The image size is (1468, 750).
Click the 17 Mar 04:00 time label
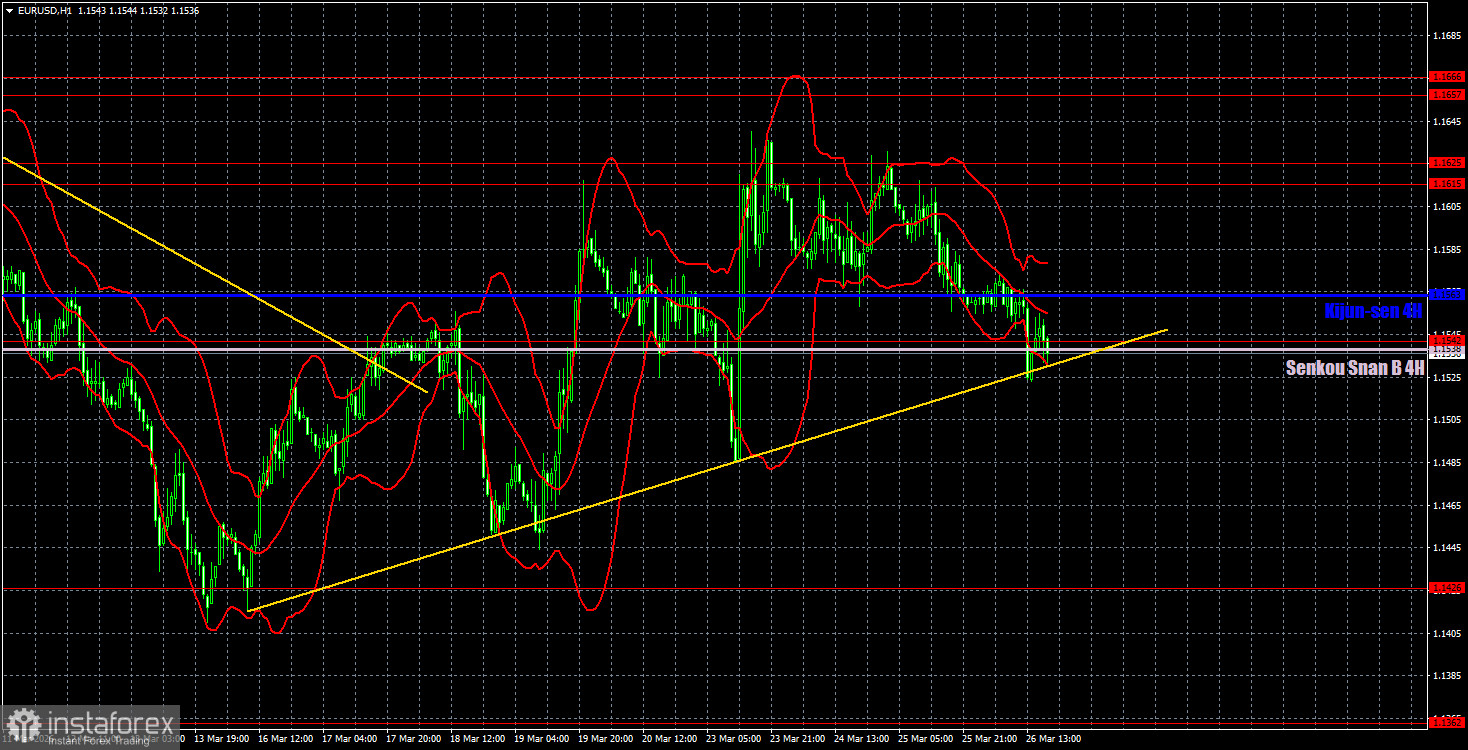(x=351, y=739)
